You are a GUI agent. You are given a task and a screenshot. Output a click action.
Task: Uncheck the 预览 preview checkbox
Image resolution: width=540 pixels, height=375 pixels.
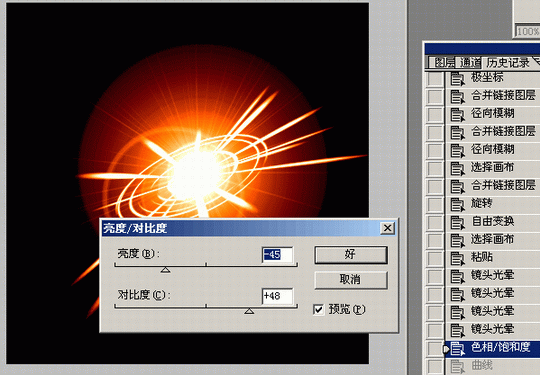(x=319, y=309)
